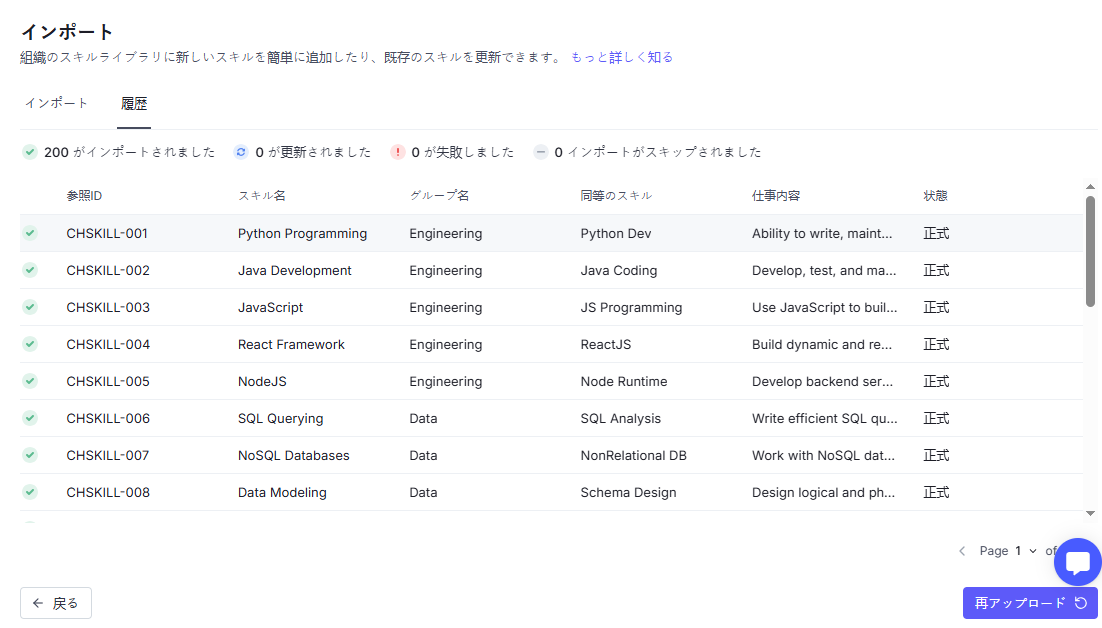Viewport: 1102px width, 628px height.
Task: Click the chat support bubble icon
Action: click(1077, 562)
